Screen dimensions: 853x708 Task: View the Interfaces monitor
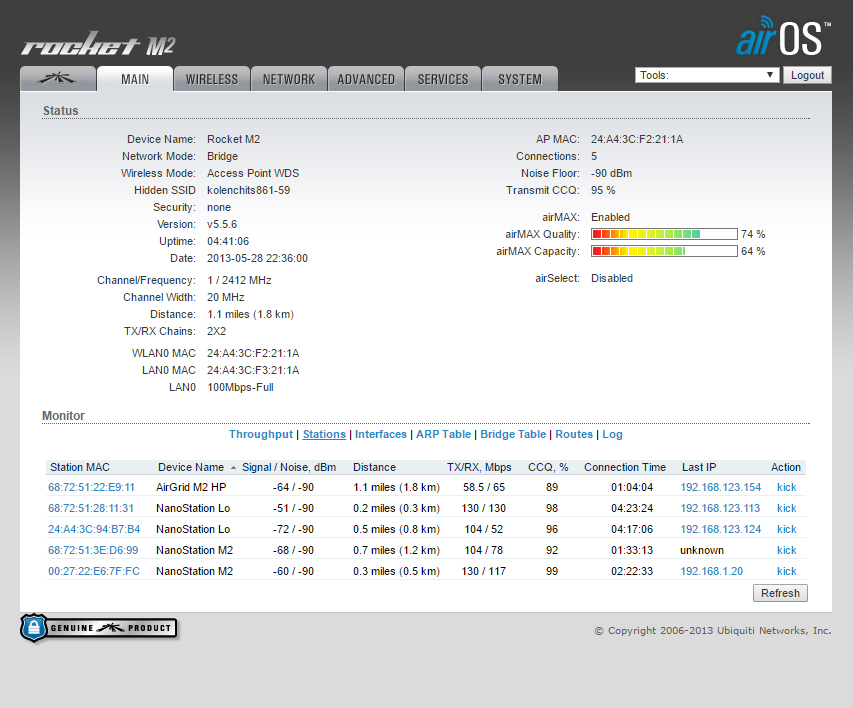381,434
